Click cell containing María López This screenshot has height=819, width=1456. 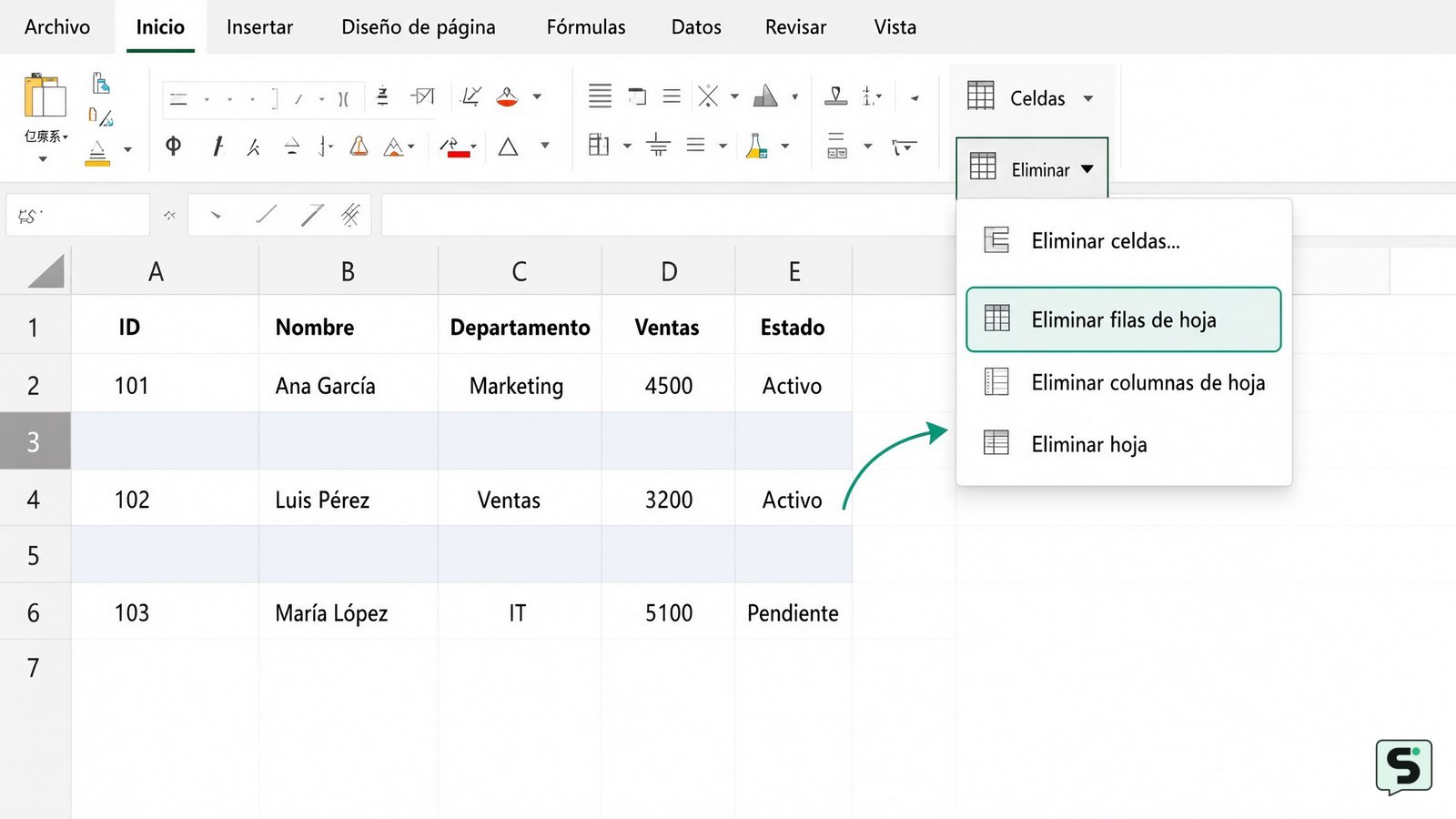tap(349, 612)
